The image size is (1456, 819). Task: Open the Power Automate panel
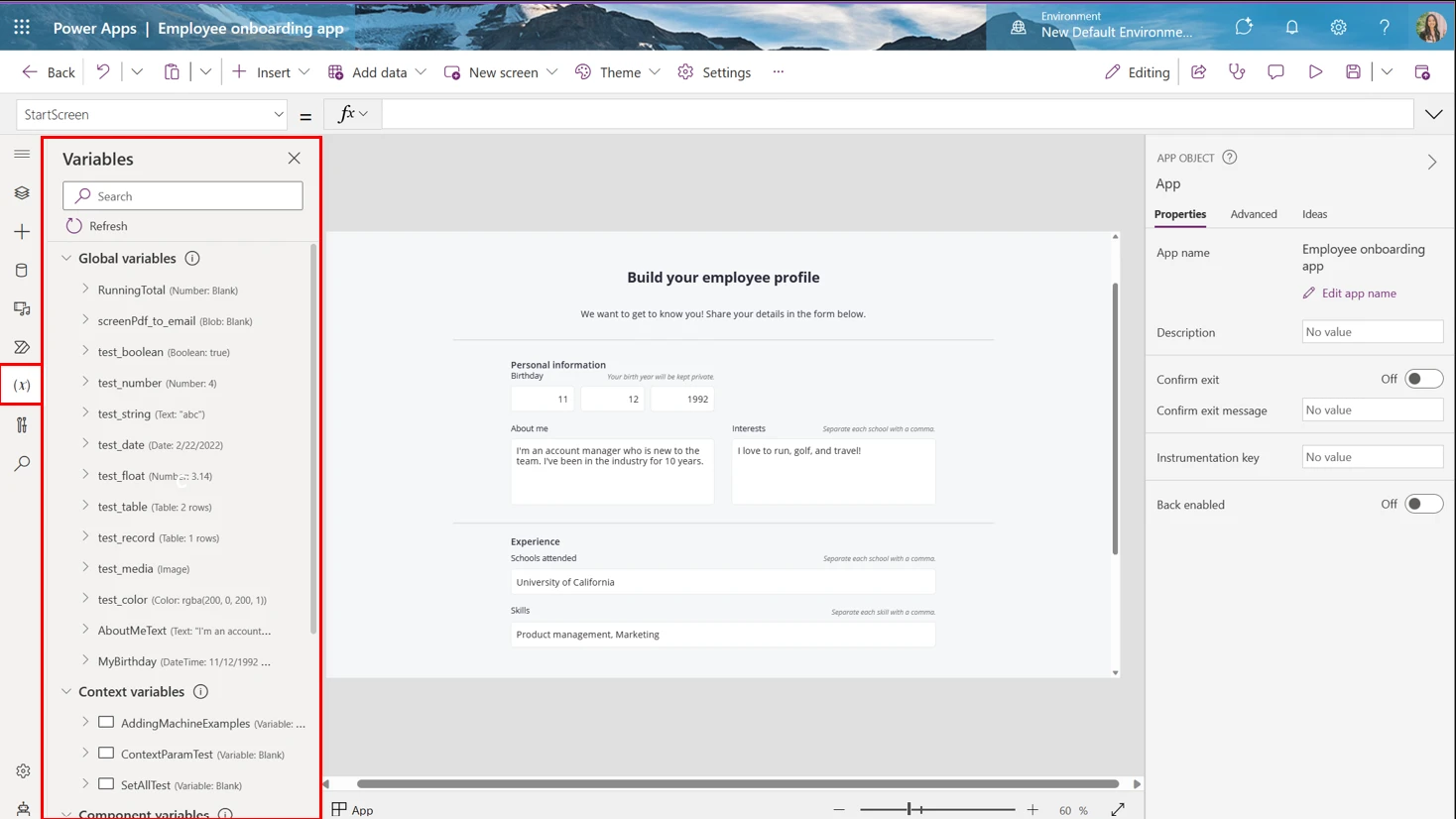(x=22, y=347)
